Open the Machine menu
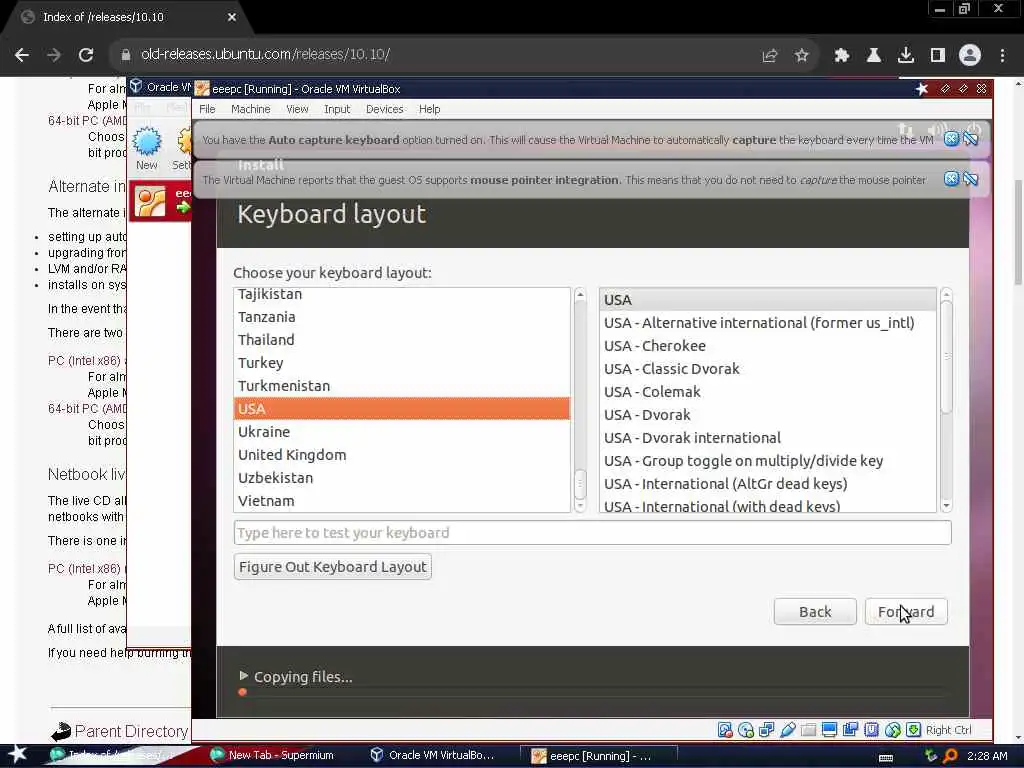This screenshot has width=1024, height=768. point(250,109)
